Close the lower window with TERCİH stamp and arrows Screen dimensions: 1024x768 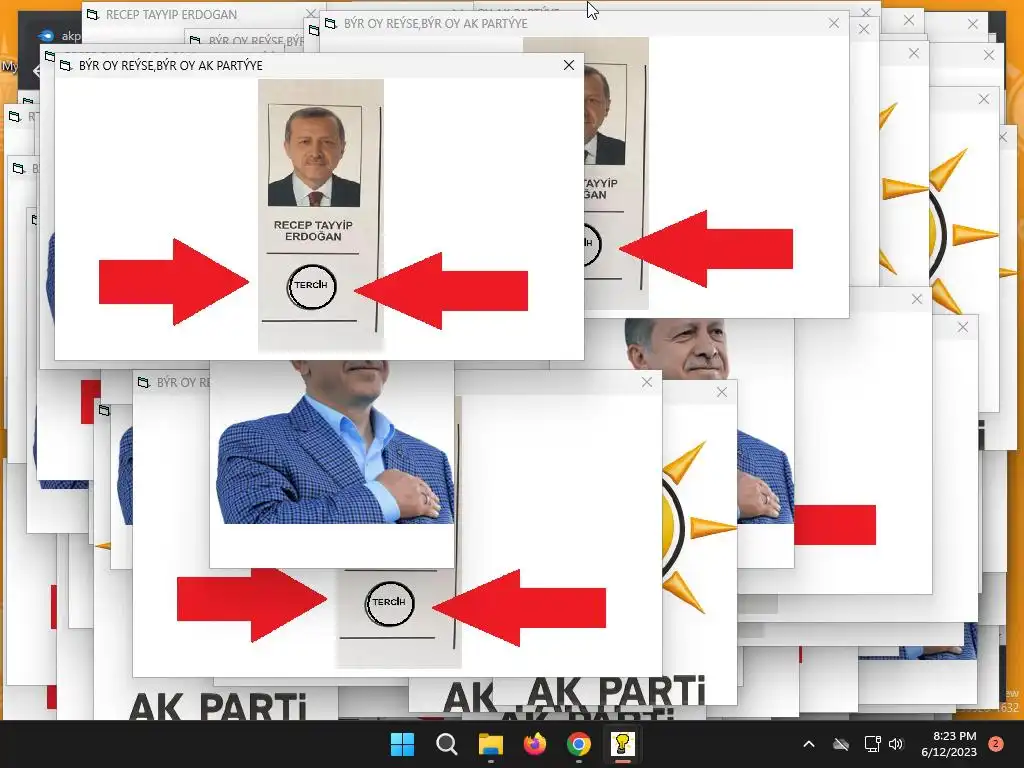[647, 383]
